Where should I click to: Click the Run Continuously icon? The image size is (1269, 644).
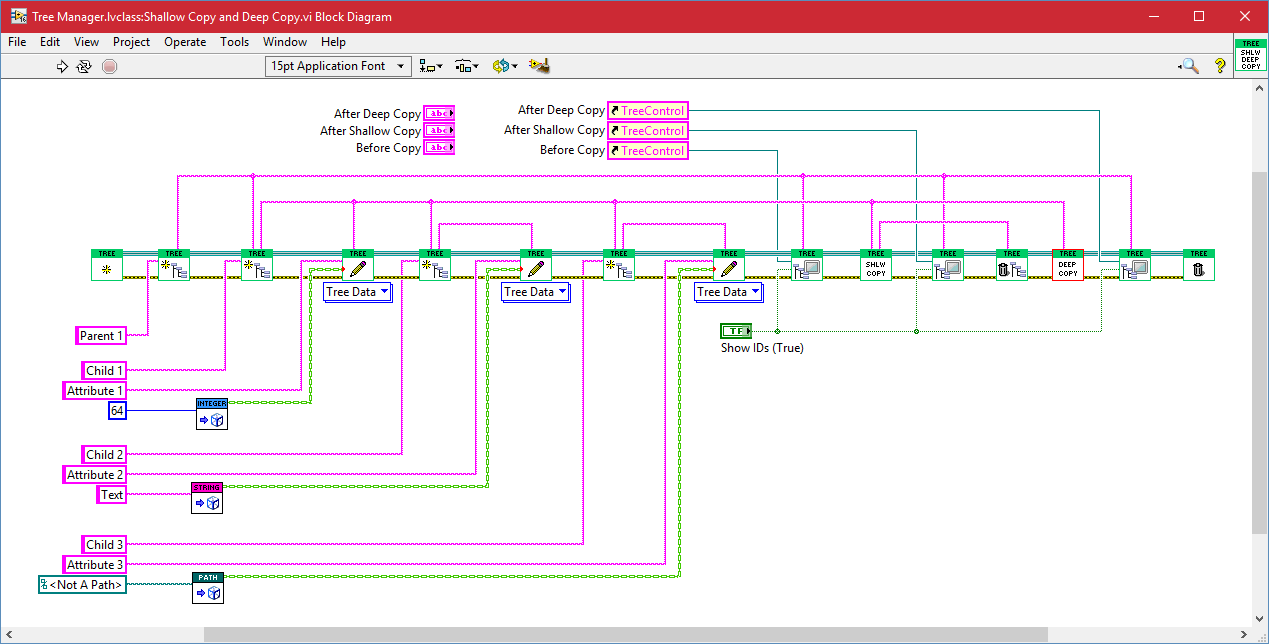(85, 66)
